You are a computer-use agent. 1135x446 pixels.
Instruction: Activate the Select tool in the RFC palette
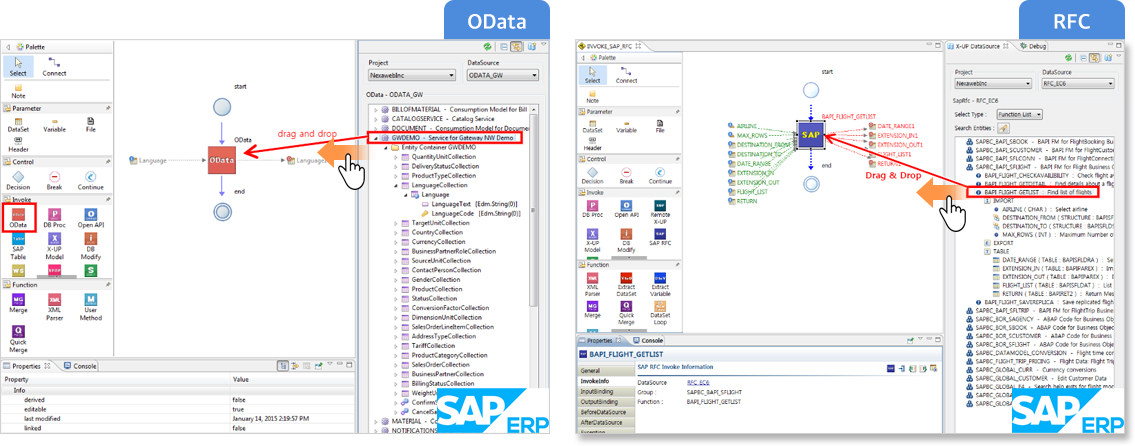pyautogui.click(x=593, y=75)
